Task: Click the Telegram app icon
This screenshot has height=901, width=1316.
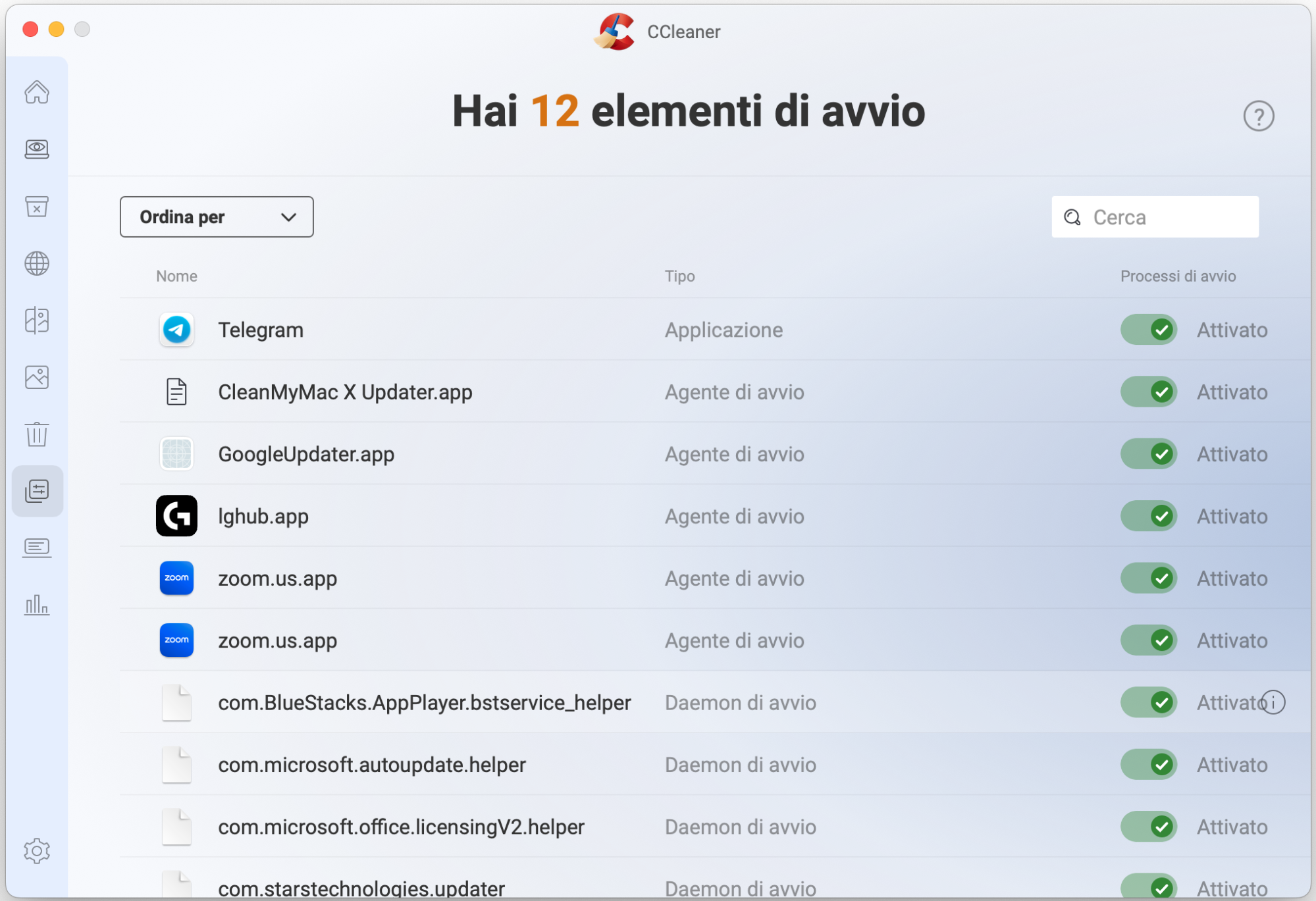Action: (x=176, y=330)
